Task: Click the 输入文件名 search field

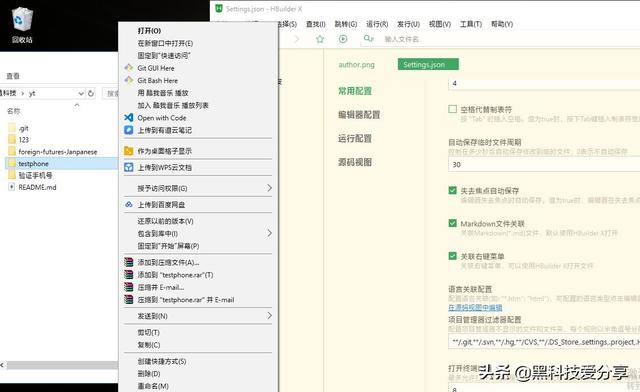Action: coord(402,39)
